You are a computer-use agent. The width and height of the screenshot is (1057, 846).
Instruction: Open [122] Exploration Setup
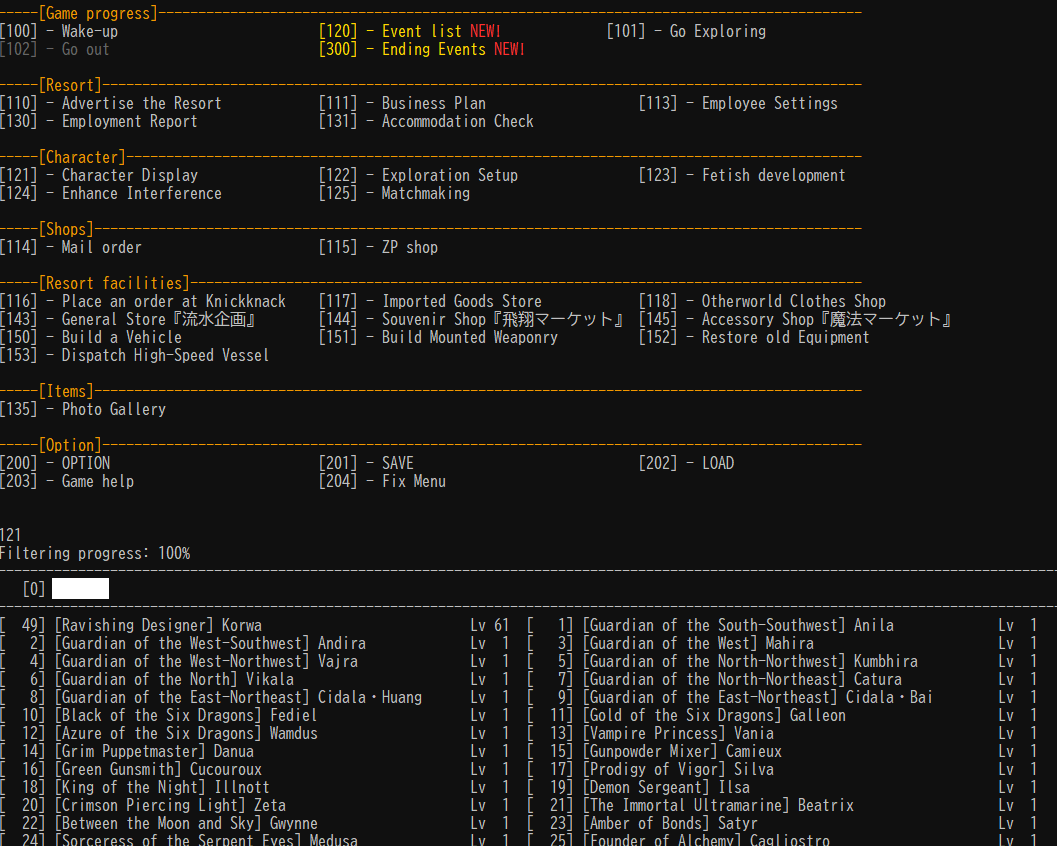pos(419,175)
